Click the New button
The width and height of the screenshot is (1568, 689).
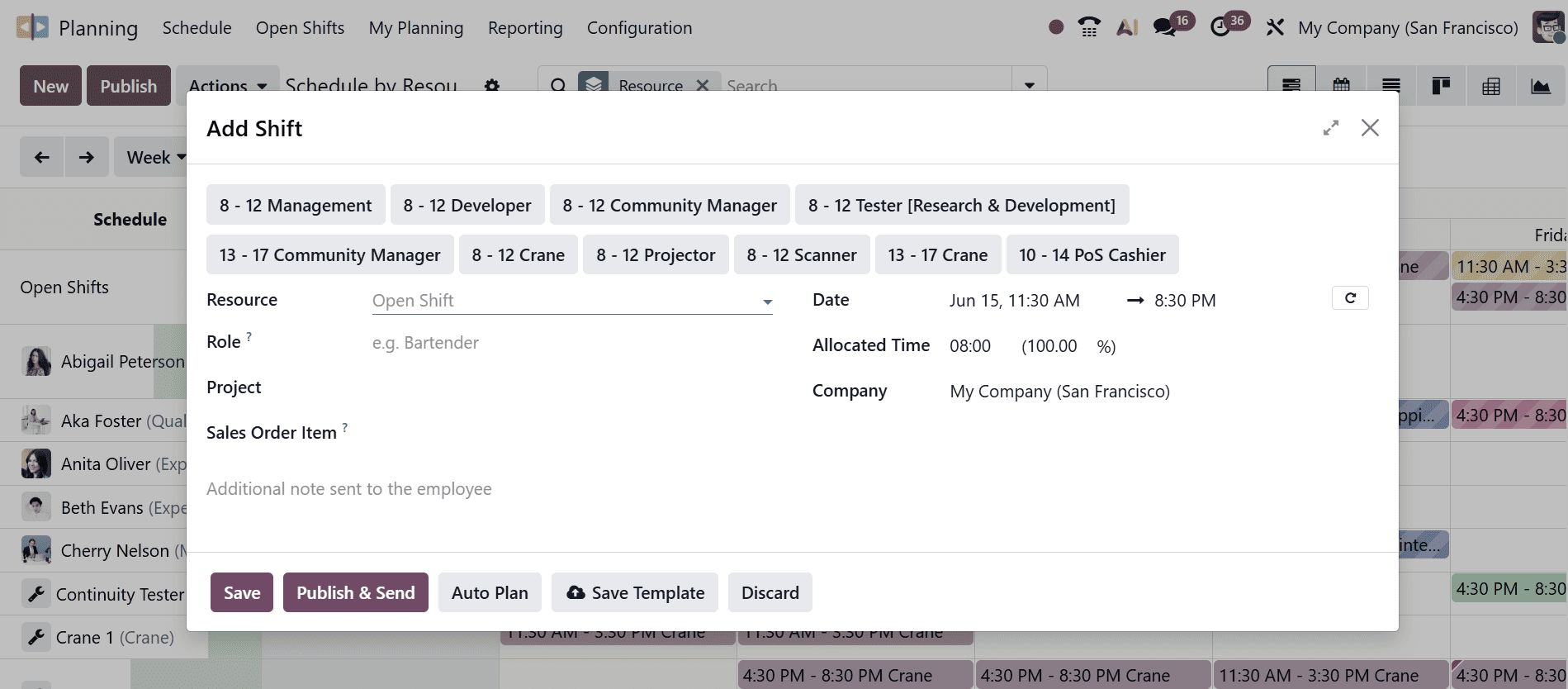coord(51,86)
